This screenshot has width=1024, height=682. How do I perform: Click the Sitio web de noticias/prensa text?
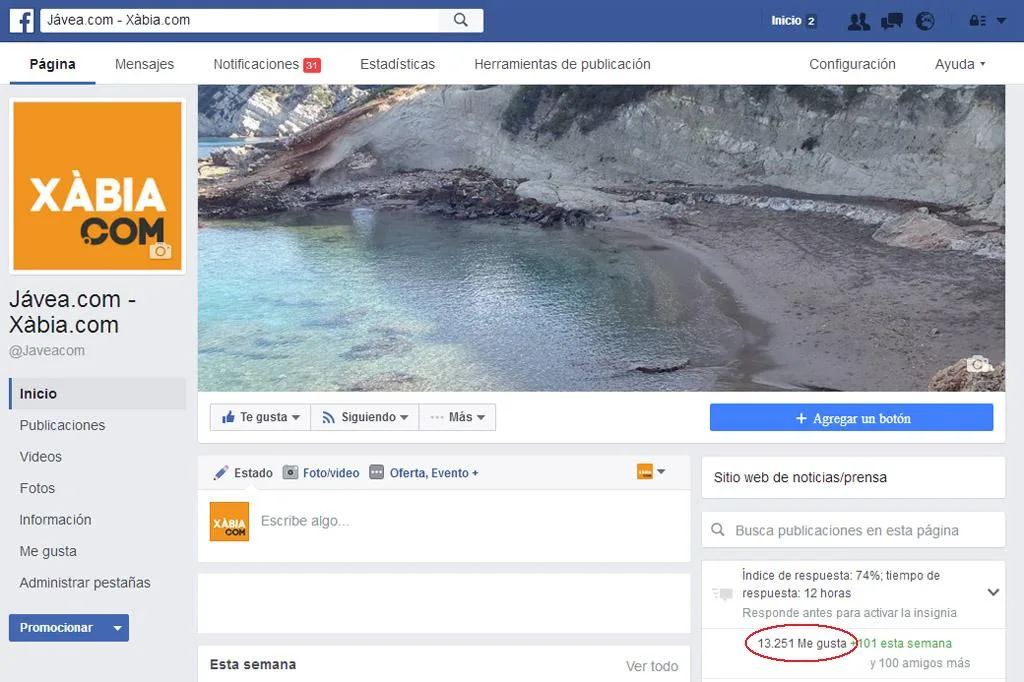(x=800, y=478)
